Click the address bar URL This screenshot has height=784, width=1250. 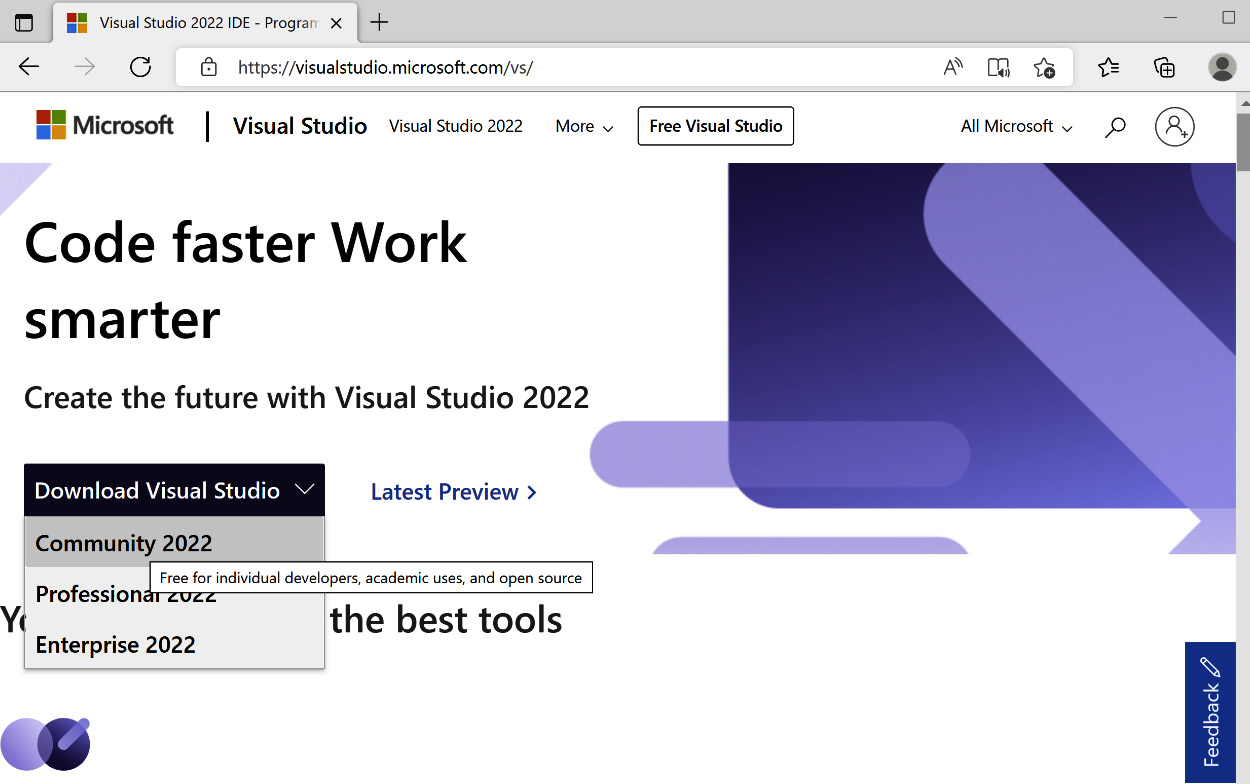click(x=385, y=67)
